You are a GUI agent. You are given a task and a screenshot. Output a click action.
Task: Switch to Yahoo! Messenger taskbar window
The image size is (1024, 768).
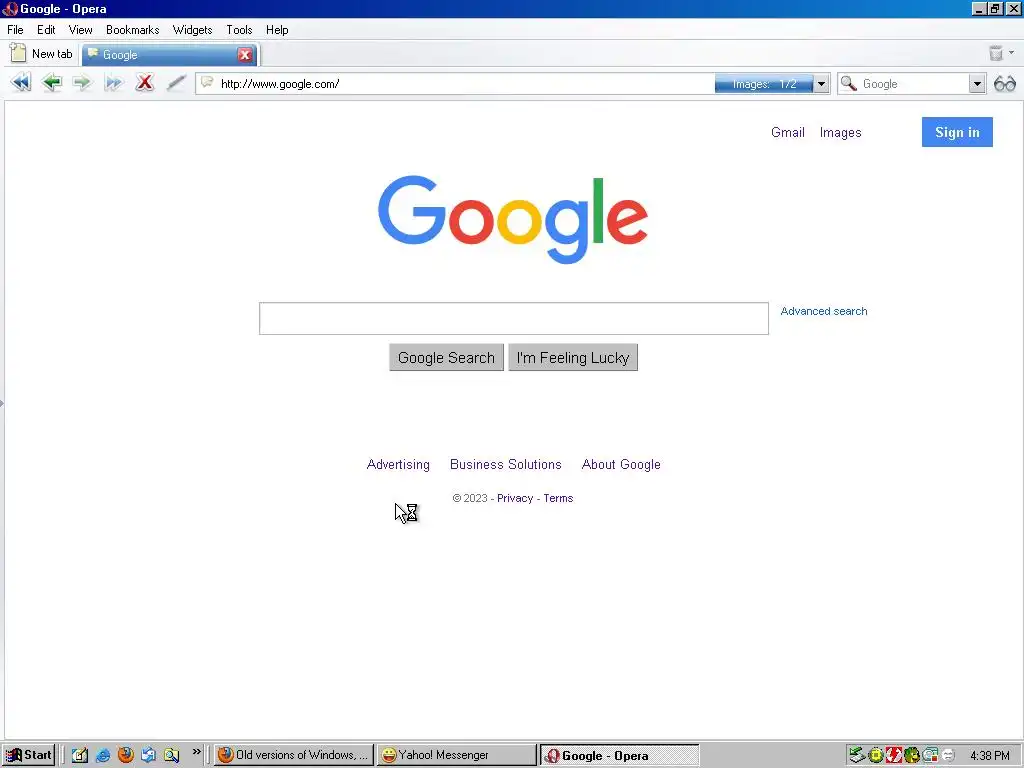[x=456, y=755]
